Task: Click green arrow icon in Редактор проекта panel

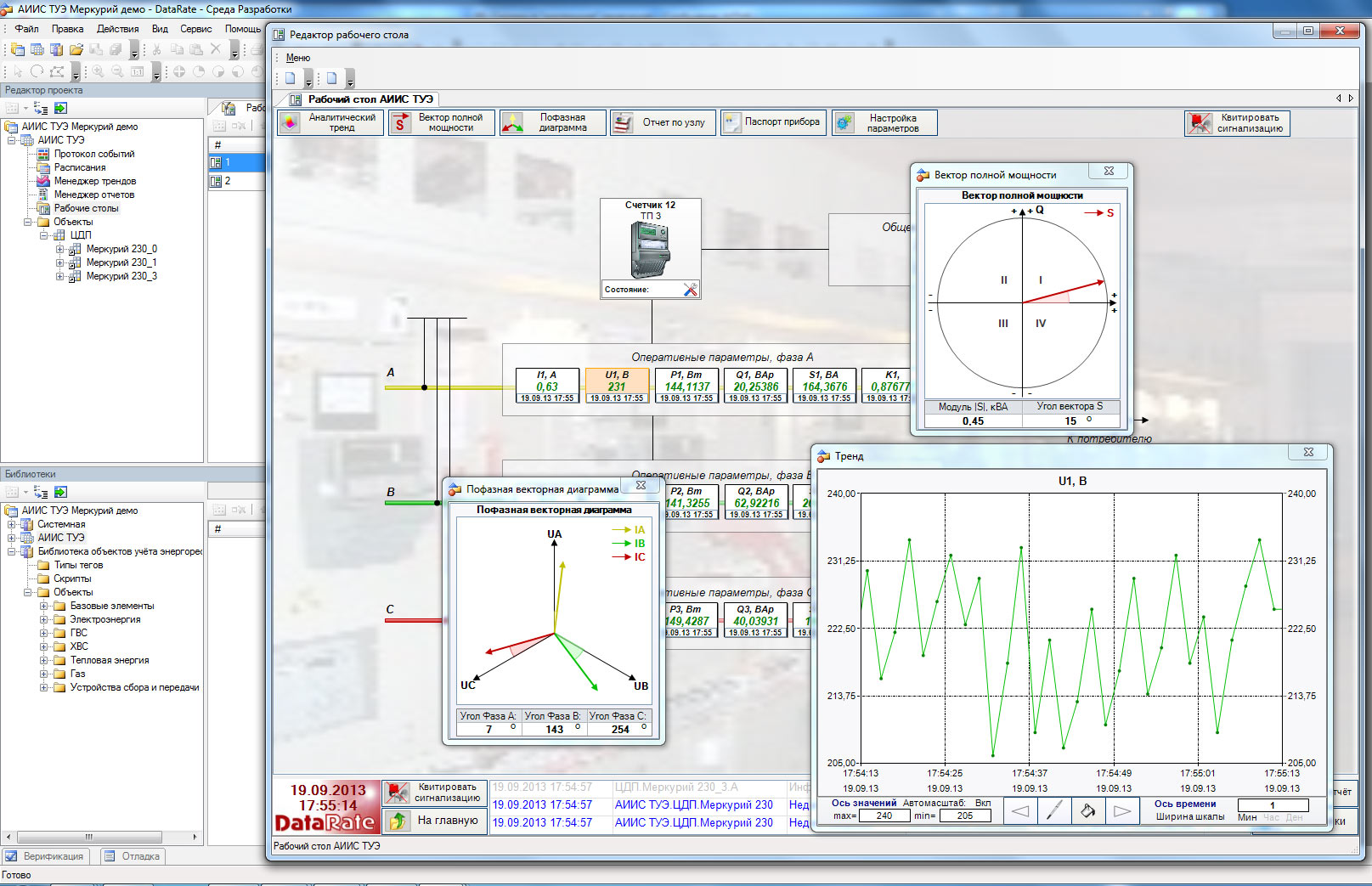Action: pos(60,108)
